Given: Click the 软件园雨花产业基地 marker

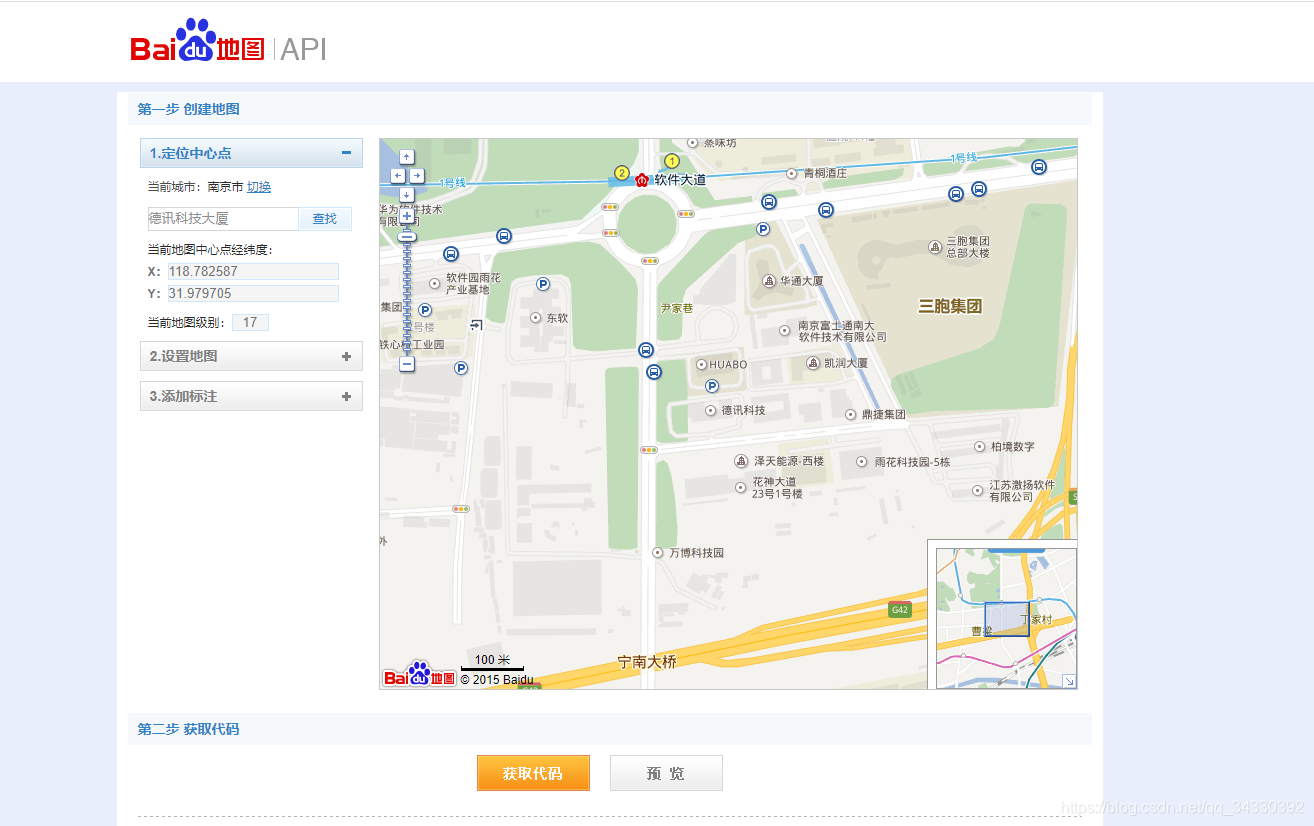Looking at the screenshot, I should point(435,283).
